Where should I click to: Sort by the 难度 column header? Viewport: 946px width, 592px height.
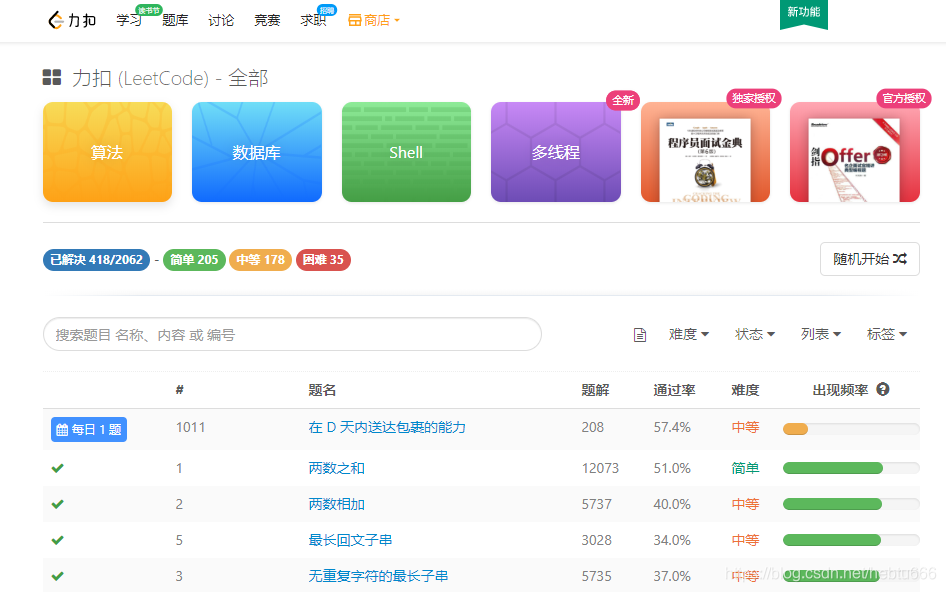[x=745, y=390]
